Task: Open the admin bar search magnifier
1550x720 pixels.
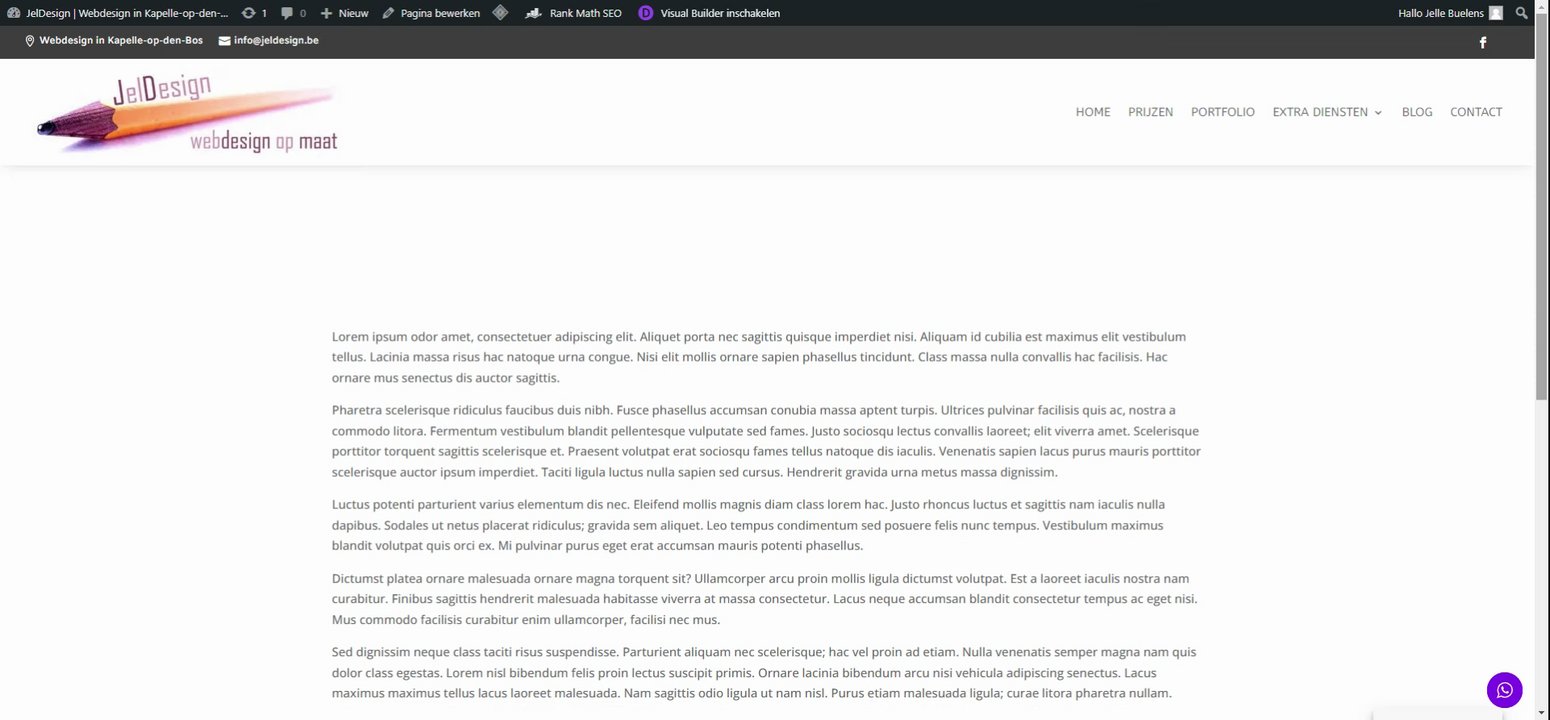Action: 1522,13
